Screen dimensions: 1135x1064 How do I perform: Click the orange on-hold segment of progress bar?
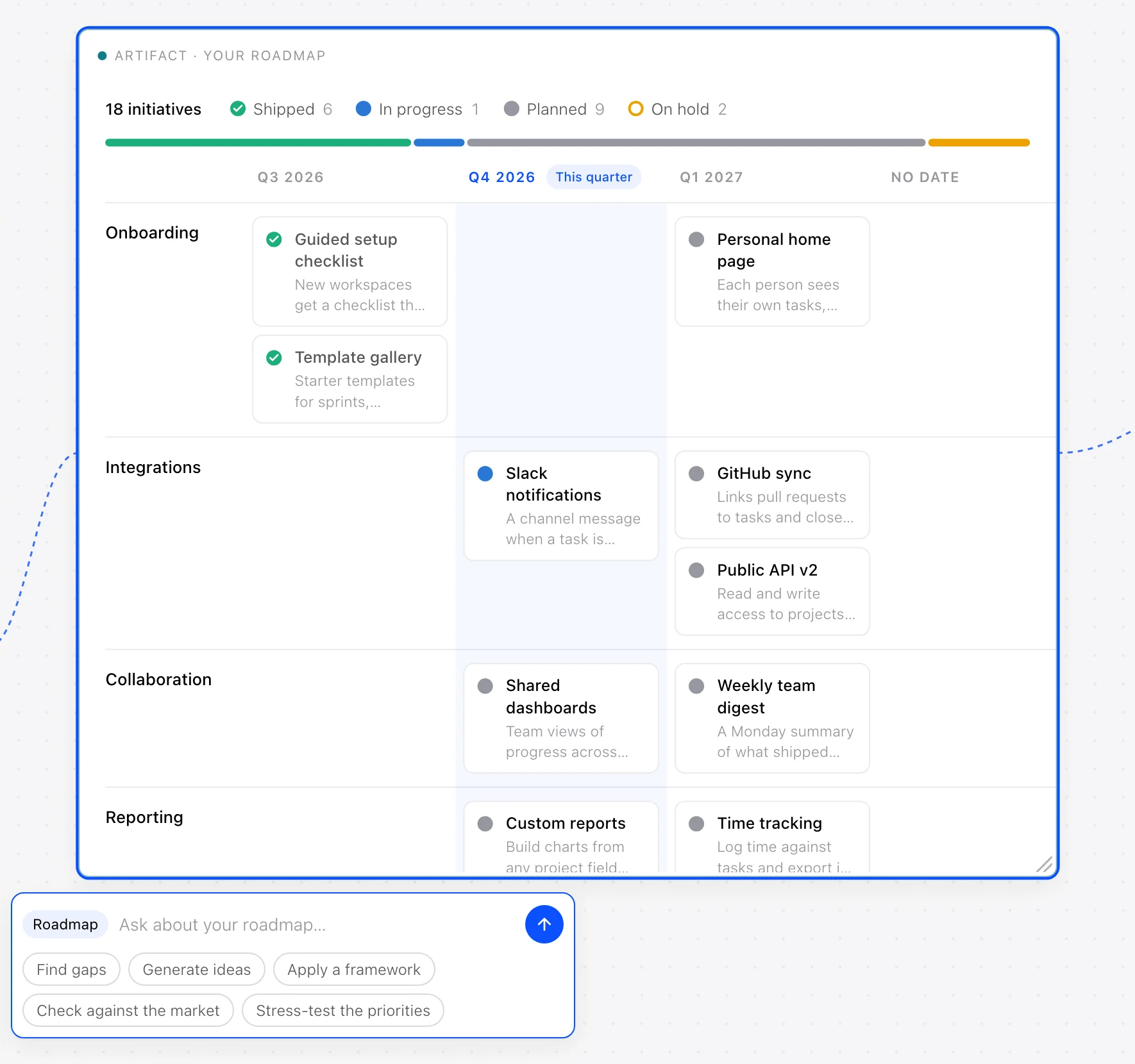click(979, 142)
